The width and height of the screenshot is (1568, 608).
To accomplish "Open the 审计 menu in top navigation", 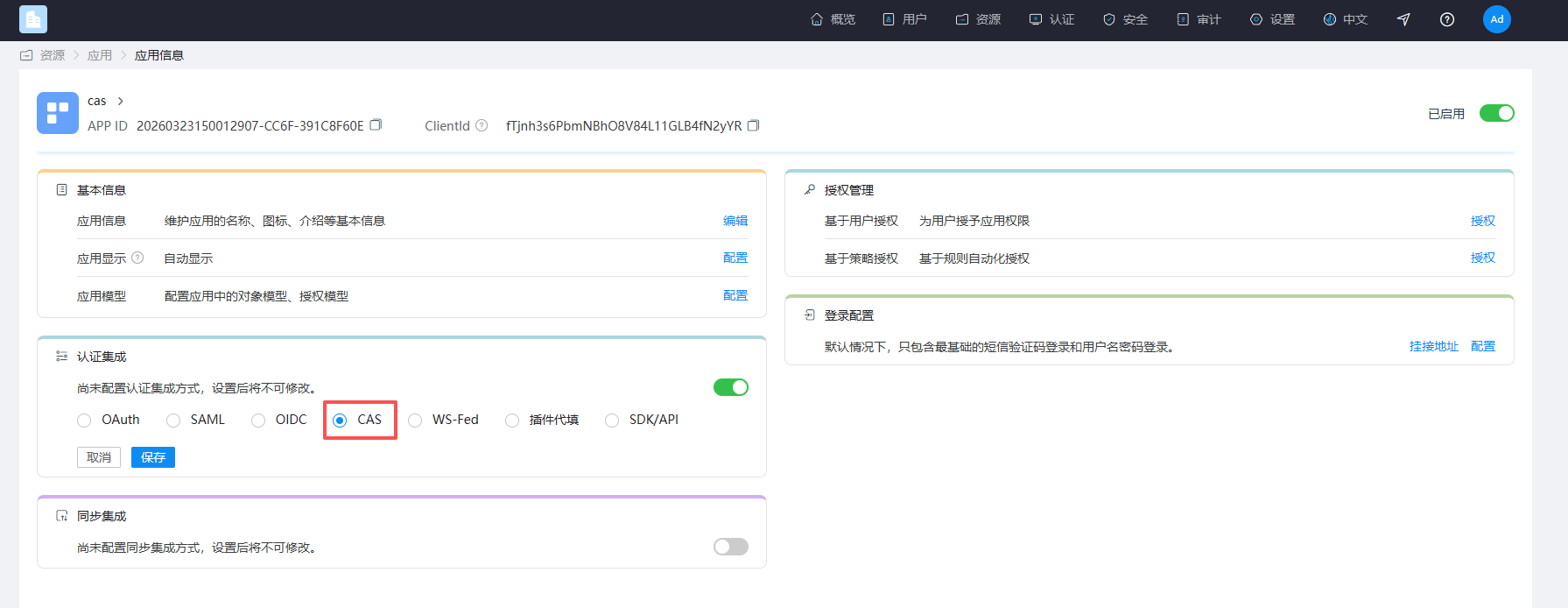I will point(1199,19).
